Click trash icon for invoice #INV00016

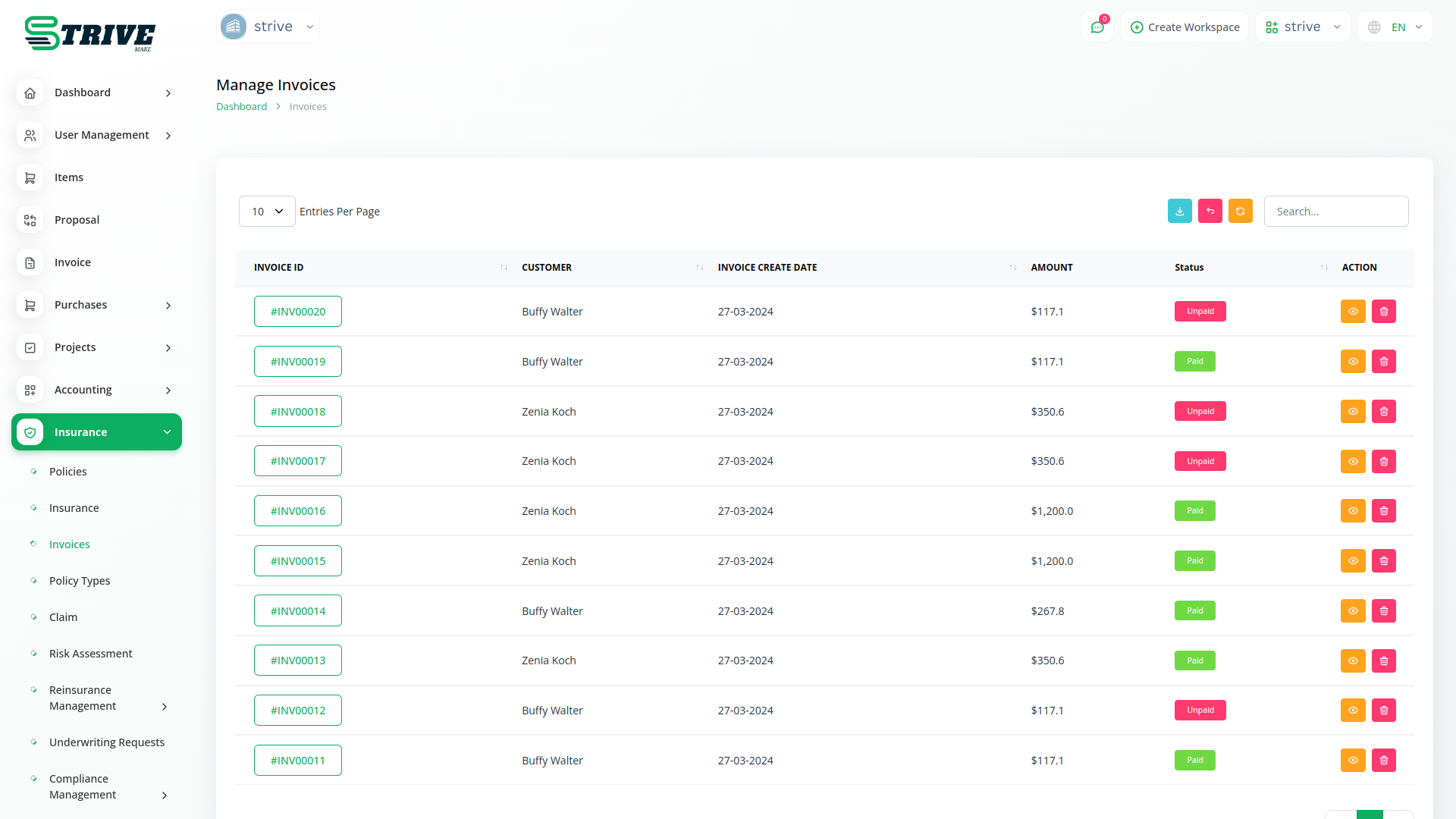1383,511
